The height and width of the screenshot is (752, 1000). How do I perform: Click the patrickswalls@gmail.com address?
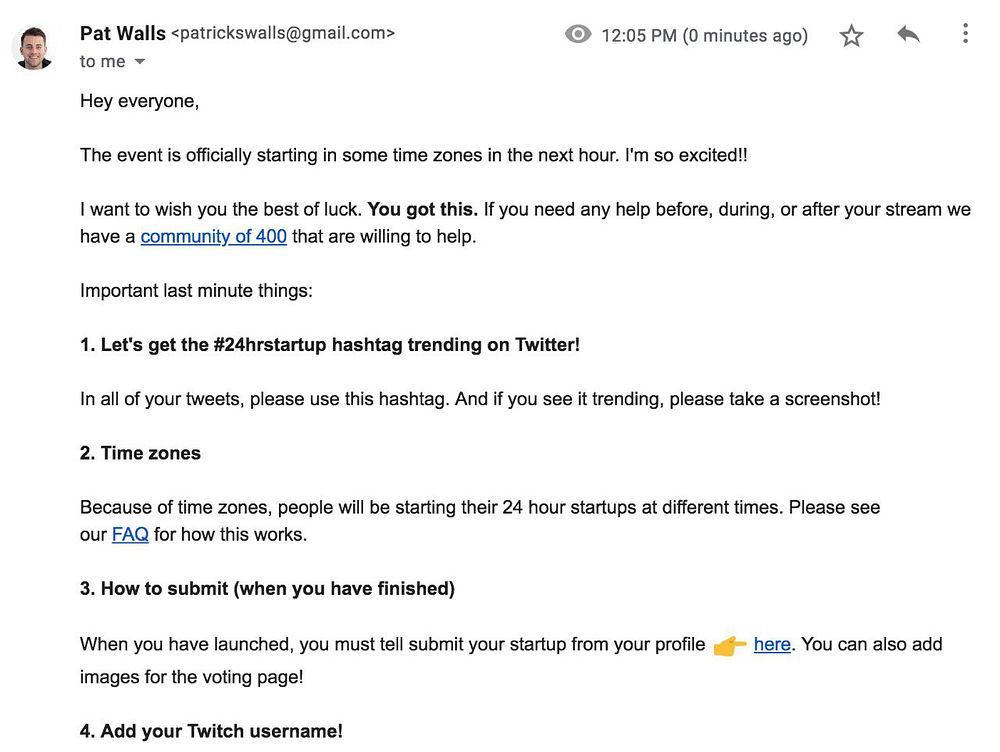(x=283, y=33)
